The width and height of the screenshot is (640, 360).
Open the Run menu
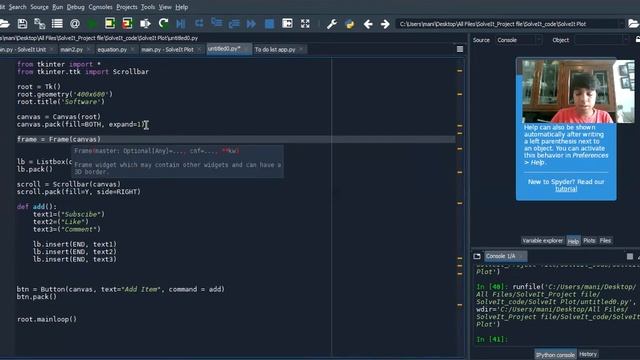coord(58,7)
